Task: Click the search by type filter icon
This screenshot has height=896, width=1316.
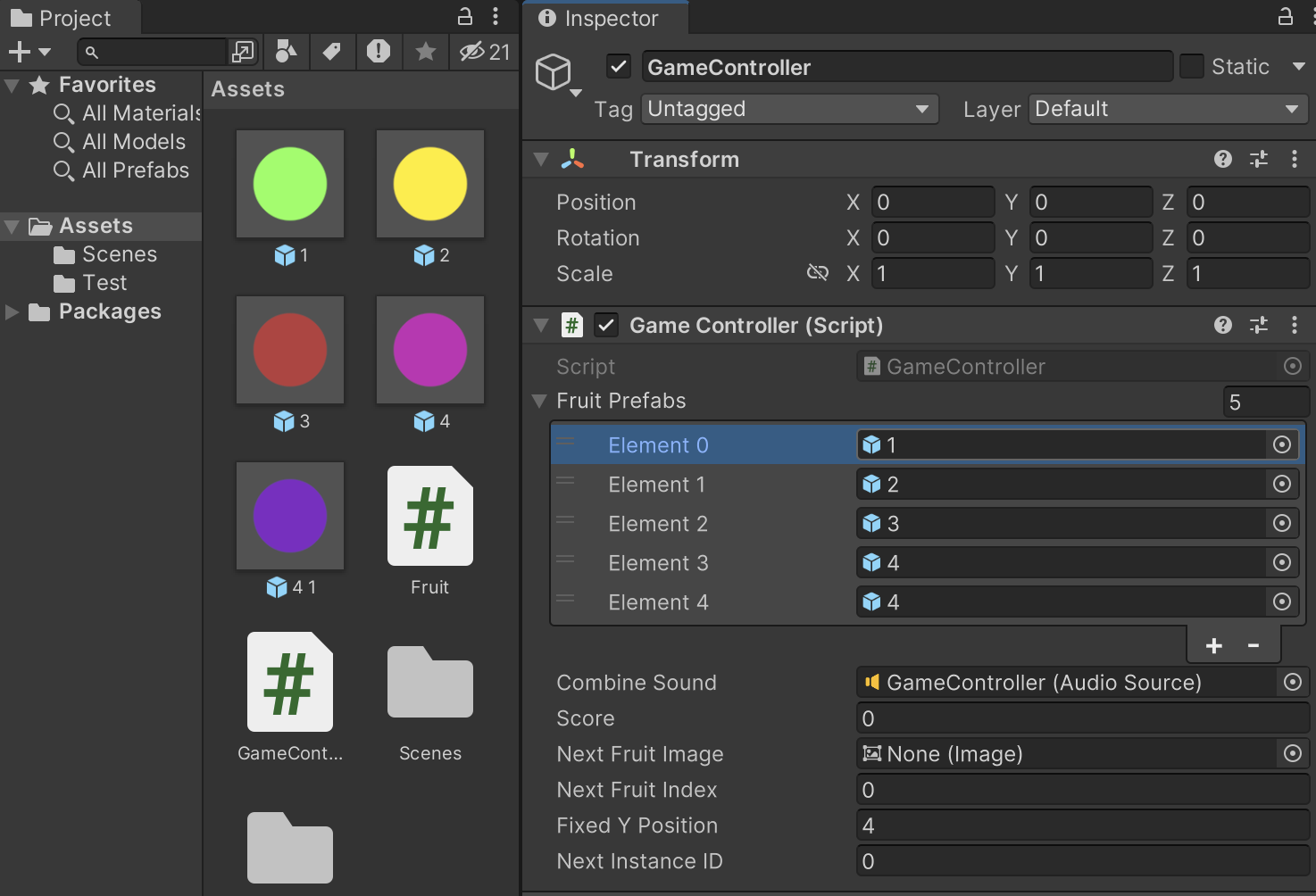Action: pos(286,52)
